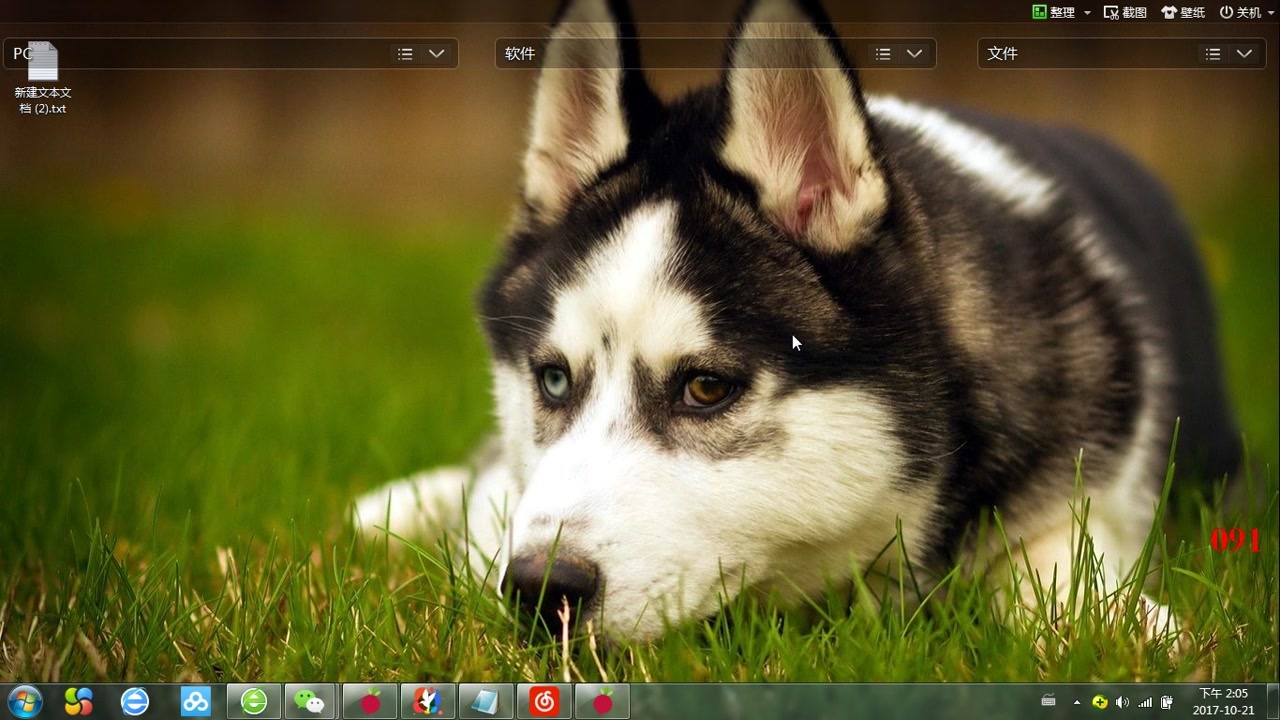This screenshot has width=1280, height=720.
Task: Open last red radish app in taskbar
Action: (x=602, y=701)
